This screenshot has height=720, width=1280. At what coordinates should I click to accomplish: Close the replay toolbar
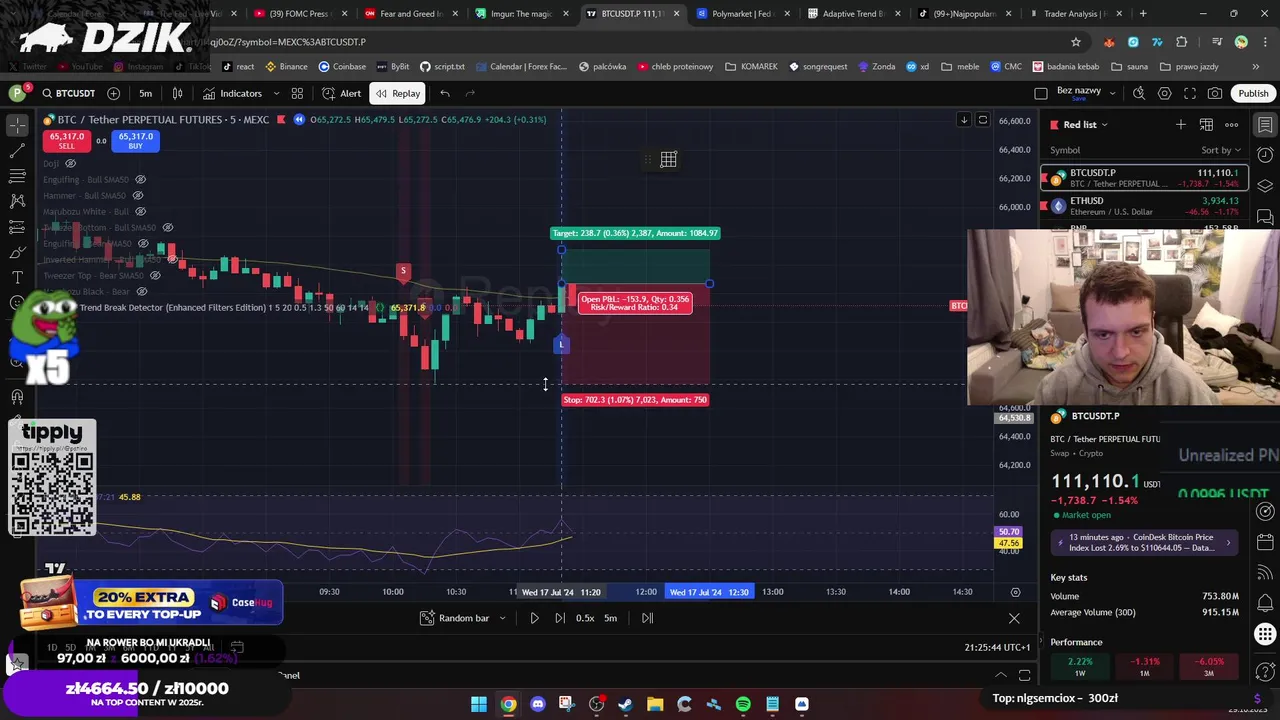tap(1014, 618)
